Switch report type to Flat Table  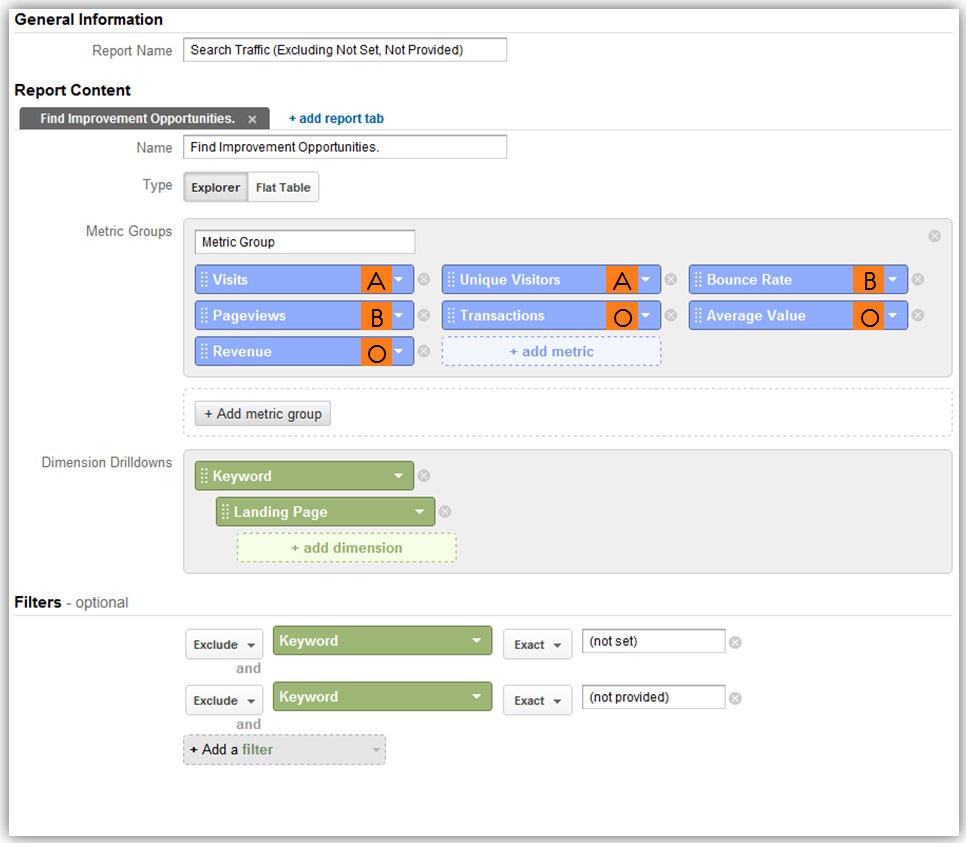283,187
